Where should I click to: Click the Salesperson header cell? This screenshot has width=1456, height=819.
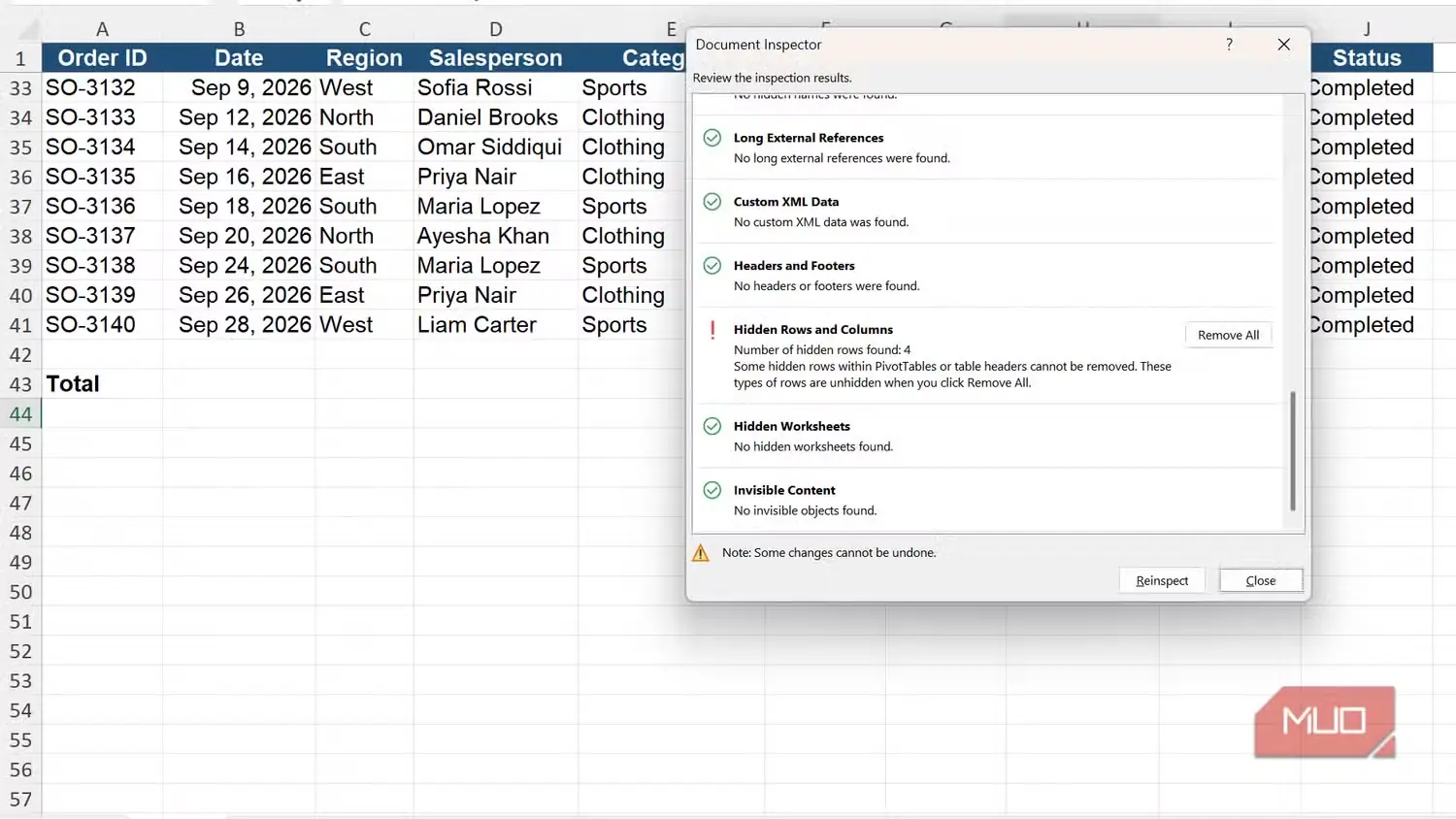(496, 58)
